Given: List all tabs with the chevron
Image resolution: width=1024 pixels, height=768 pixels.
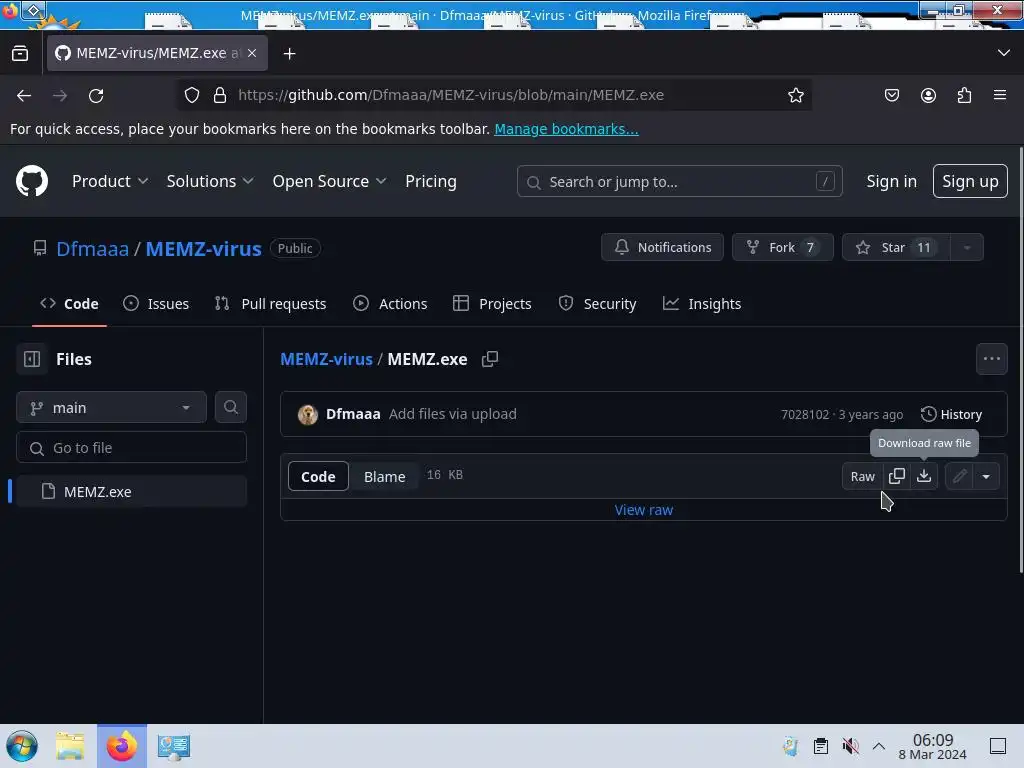Looking at the screenshot, I should (1004, 53).
